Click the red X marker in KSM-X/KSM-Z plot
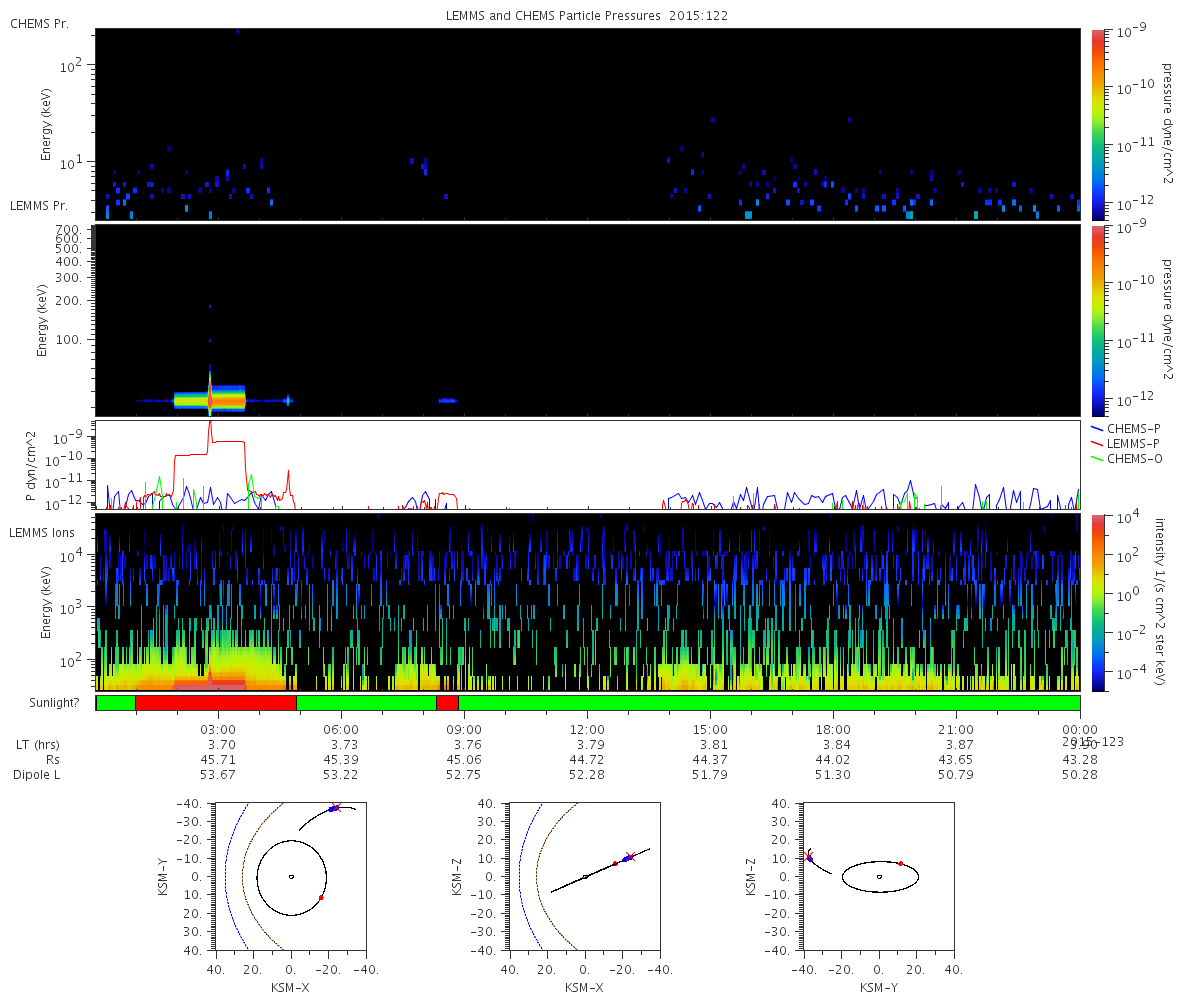This screenshot has width=1200, height=1000. (x=629, y=856)
